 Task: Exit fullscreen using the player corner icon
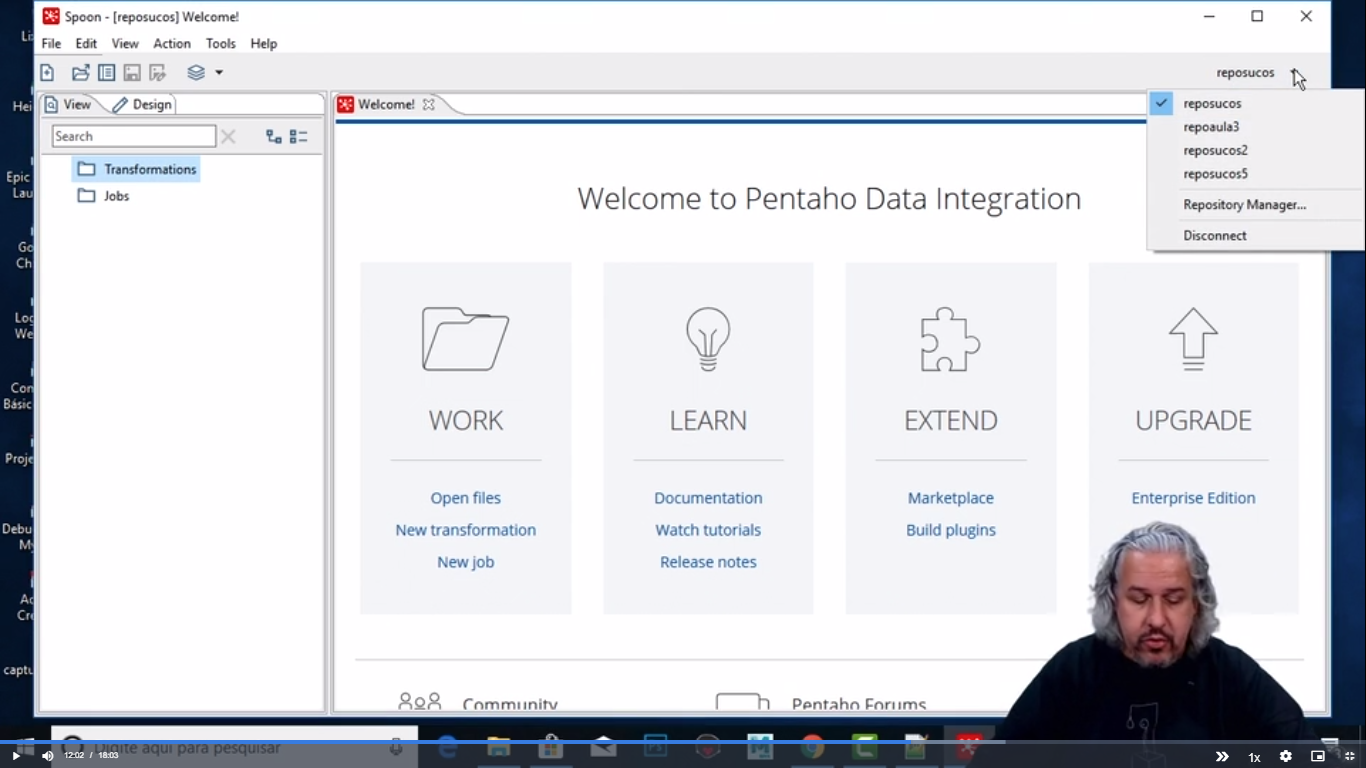tap(1349, 757)
